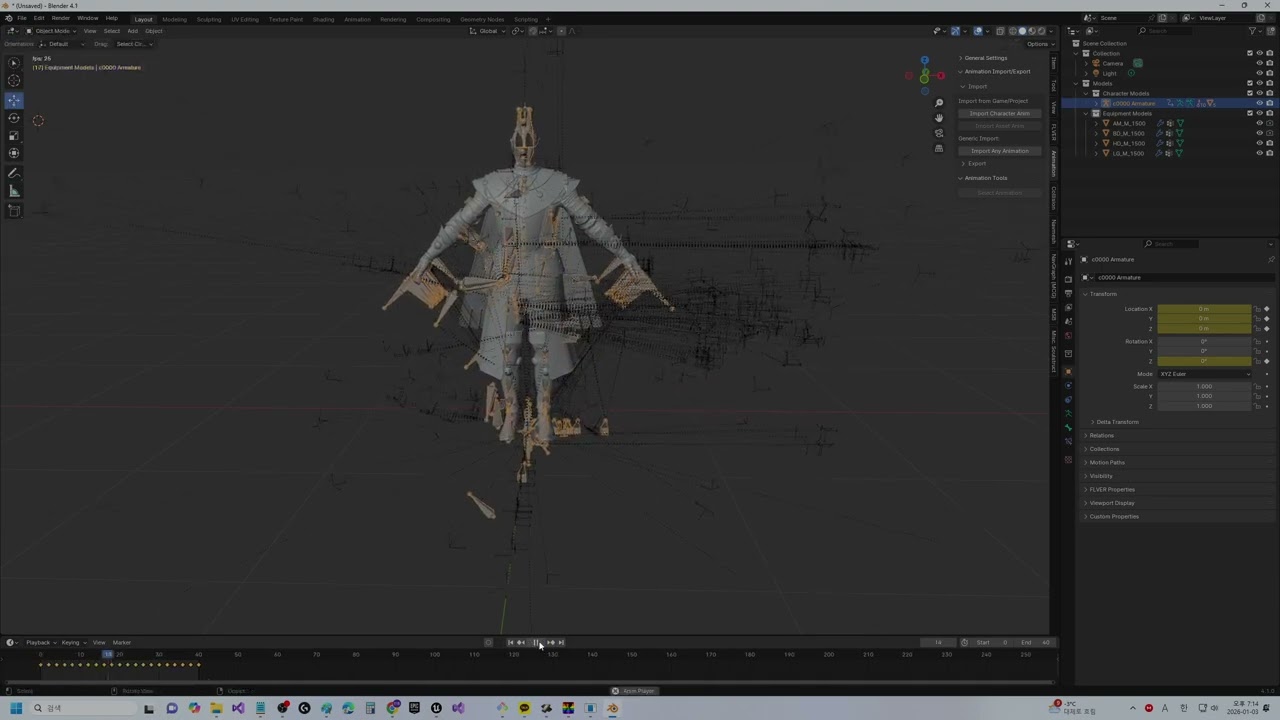Click Import Character Anim button
This screenshot has height=720, width=1280.
click(x=999, y=113)
